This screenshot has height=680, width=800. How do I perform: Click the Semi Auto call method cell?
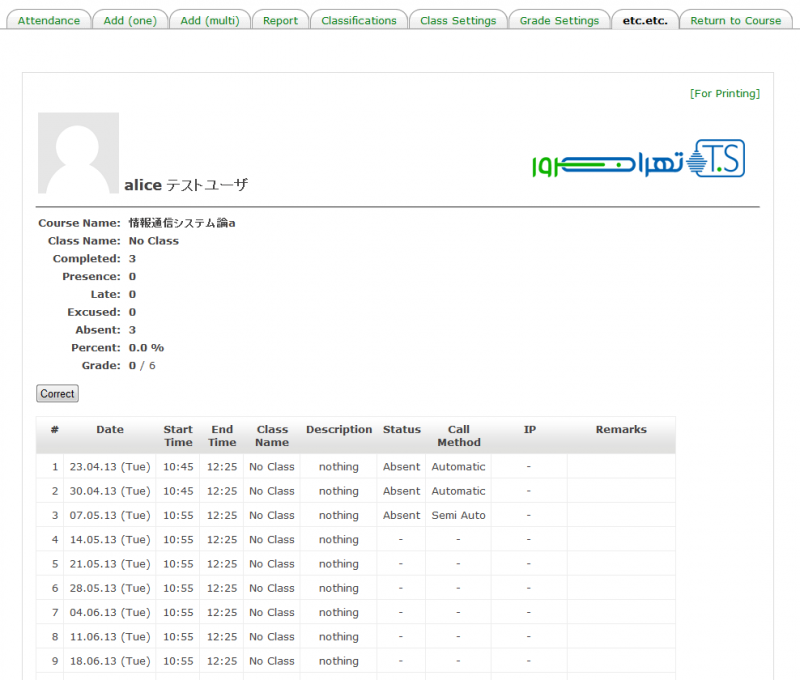[x=458, y=516]
